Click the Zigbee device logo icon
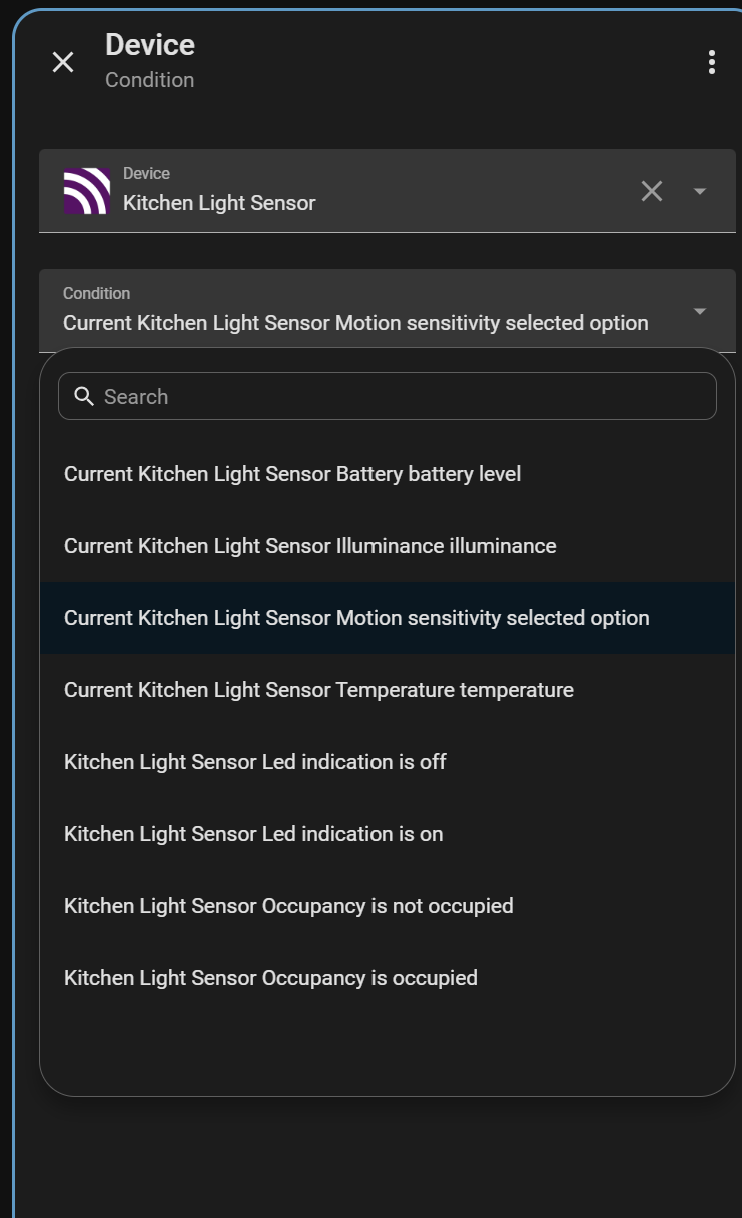Image resolution: width=742 pixels, height=1218 pixels. click(x=86, y=191)
